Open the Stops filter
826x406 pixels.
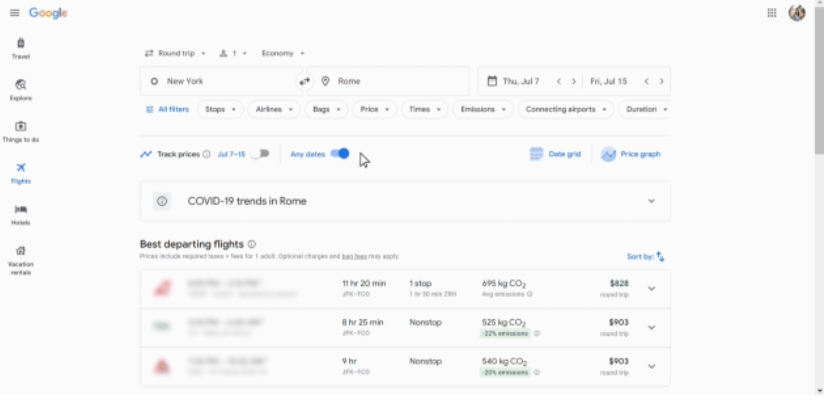[x=221, y=110]
